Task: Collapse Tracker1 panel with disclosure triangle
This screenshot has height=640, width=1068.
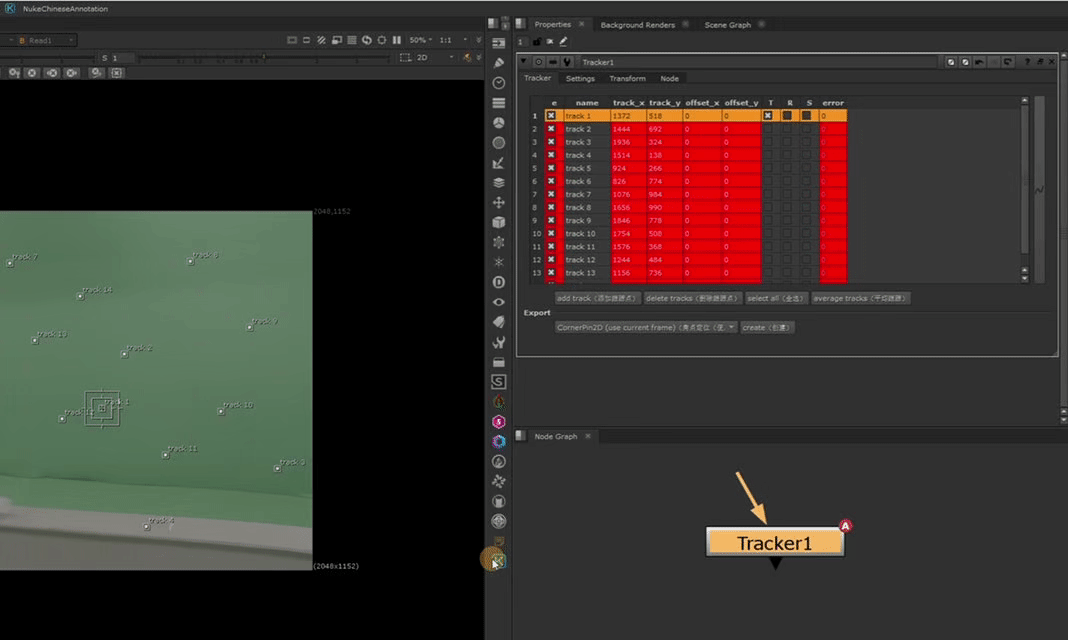Action: coord(523,62)
